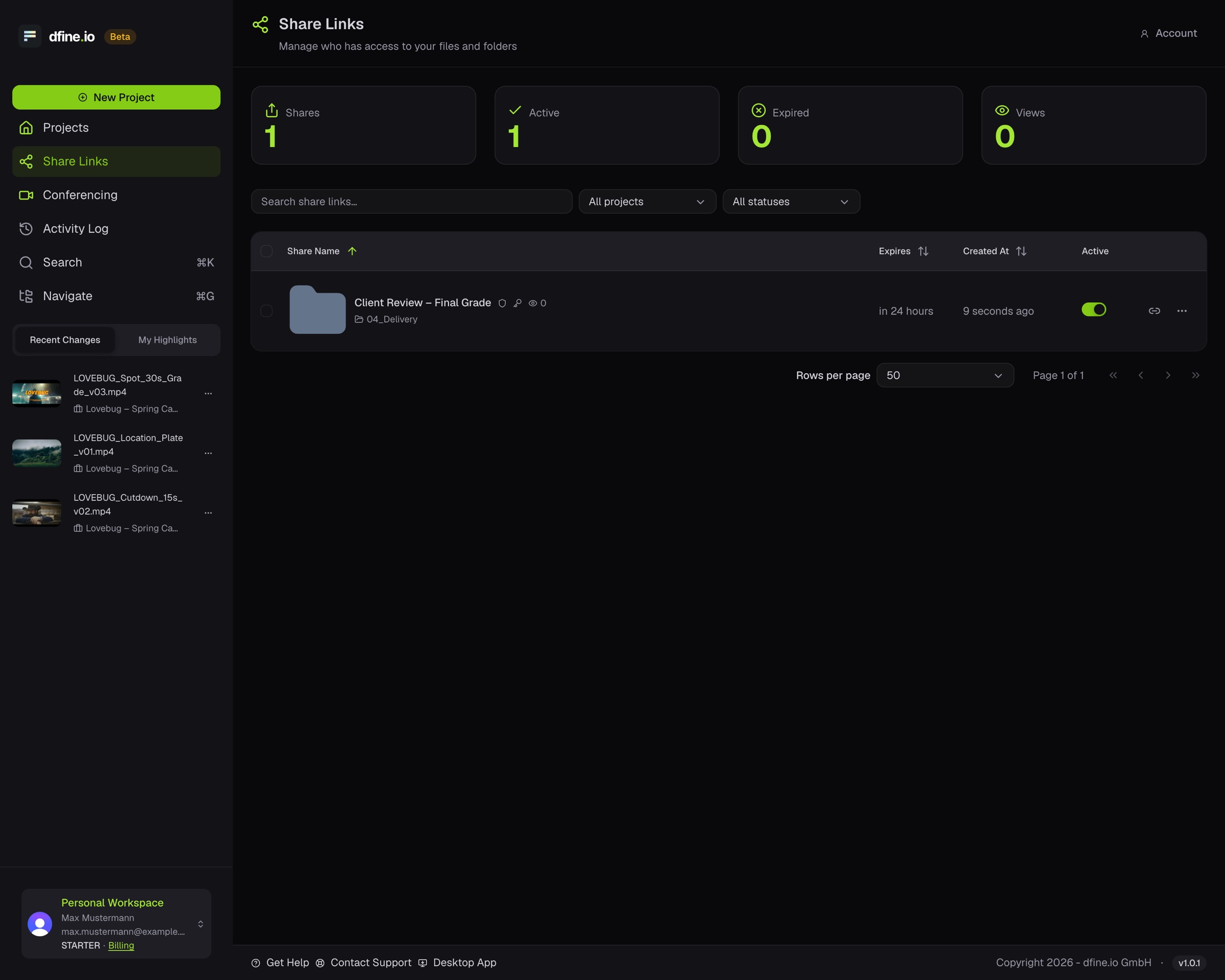Focus the Search share links field
1225x980 pixels.
(411, 202)
